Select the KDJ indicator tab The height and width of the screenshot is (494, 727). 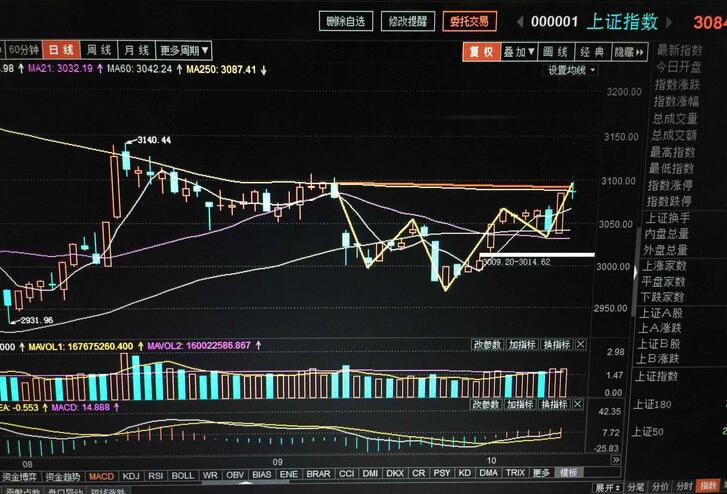[130, 476]
